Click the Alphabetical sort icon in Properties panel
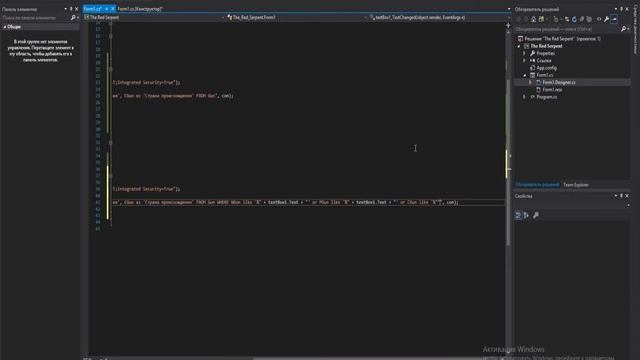640x360 pixels. tap(526, 215)
